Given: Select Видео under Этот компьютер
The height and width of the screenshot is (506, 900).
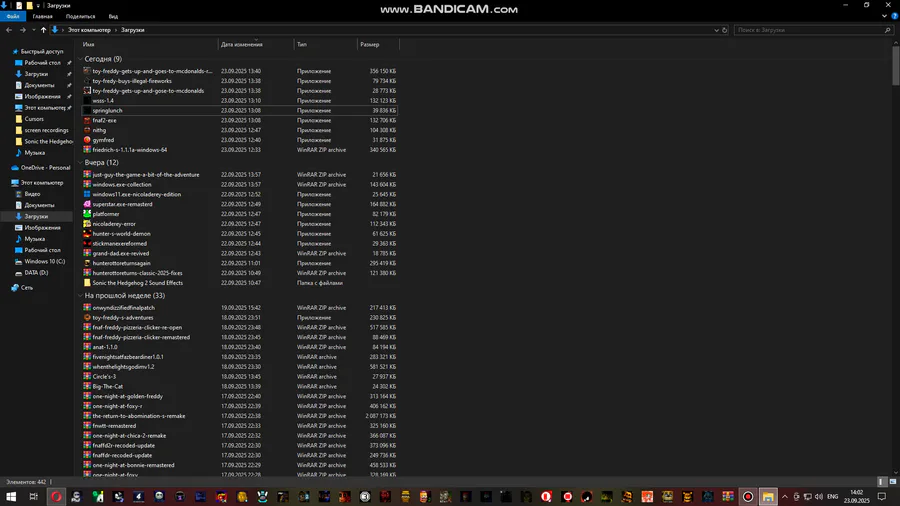Looking at the screenshot, I should (x=32, y=194).
